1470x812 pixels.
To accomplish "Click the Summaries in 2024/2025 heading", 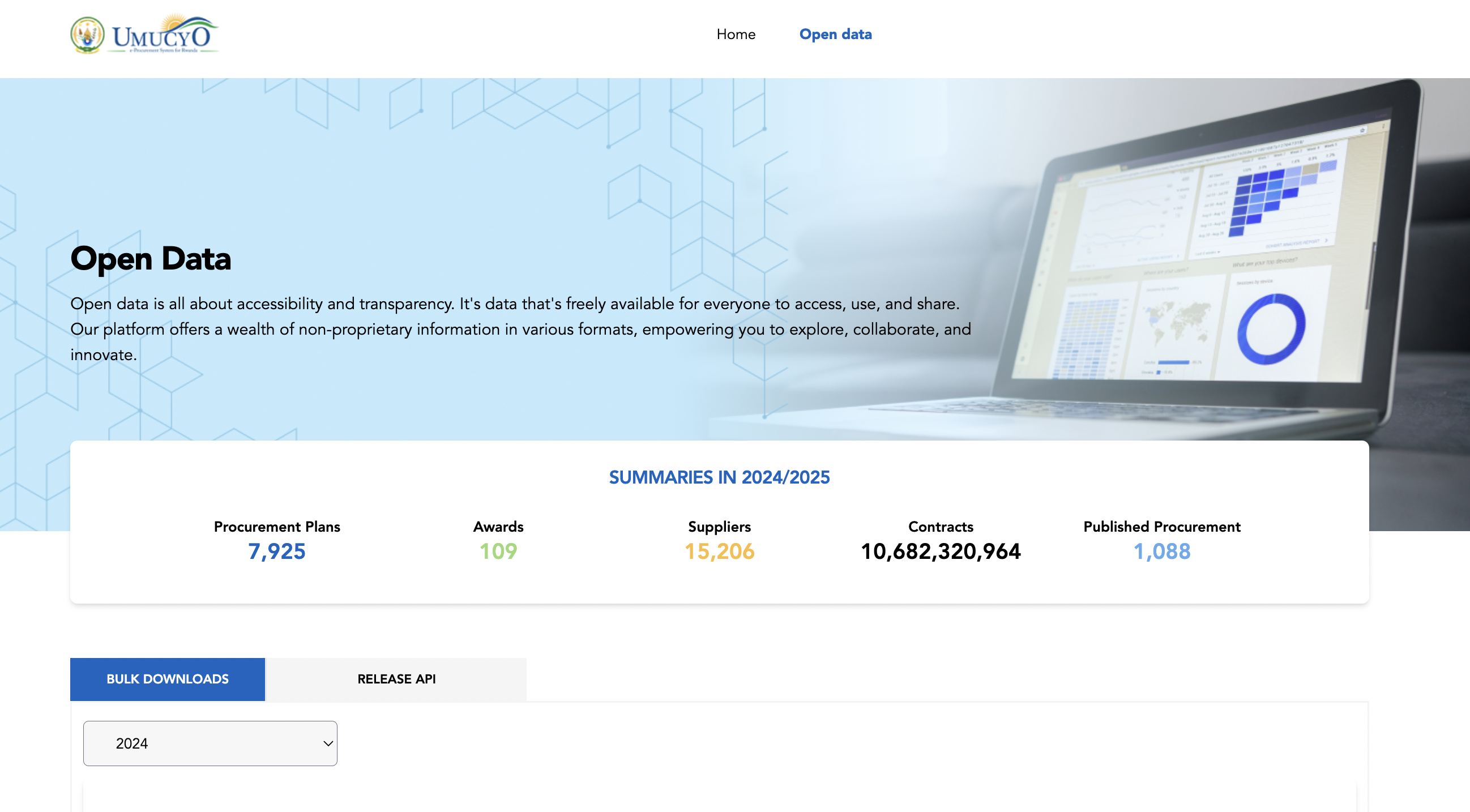I will click(x=719, y=477).
